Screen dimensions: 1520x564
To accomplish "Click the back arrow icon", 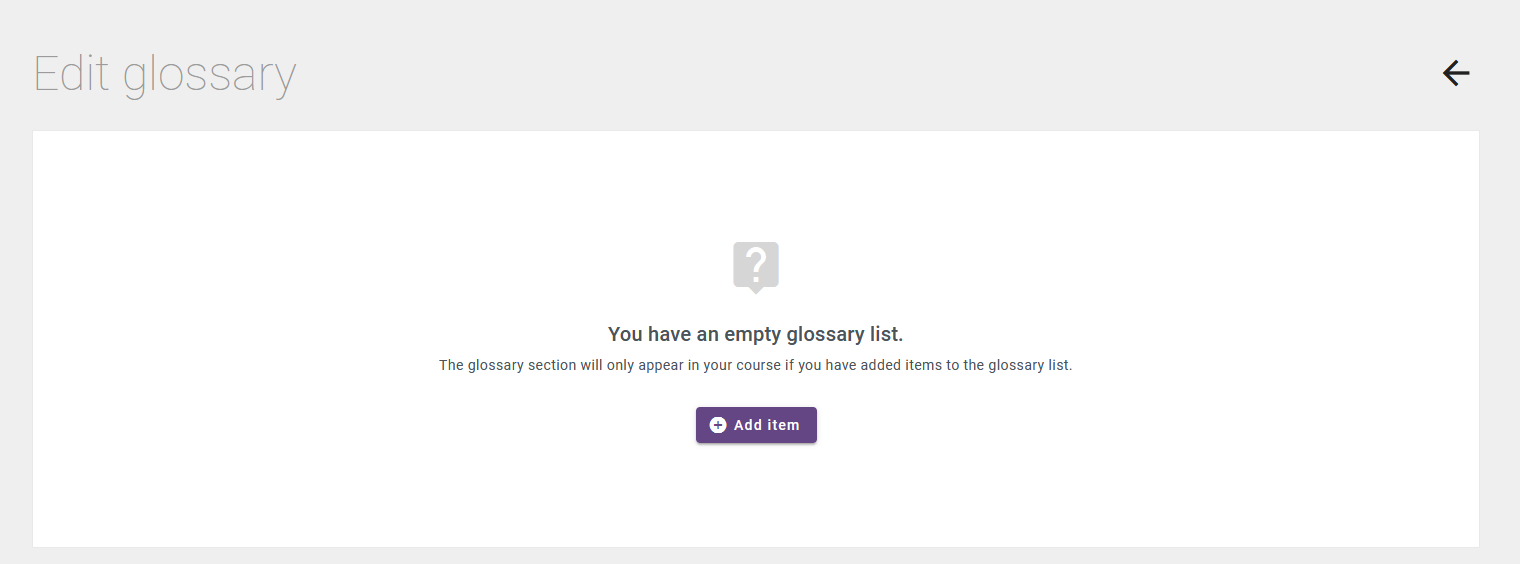I will (1456, 73).
